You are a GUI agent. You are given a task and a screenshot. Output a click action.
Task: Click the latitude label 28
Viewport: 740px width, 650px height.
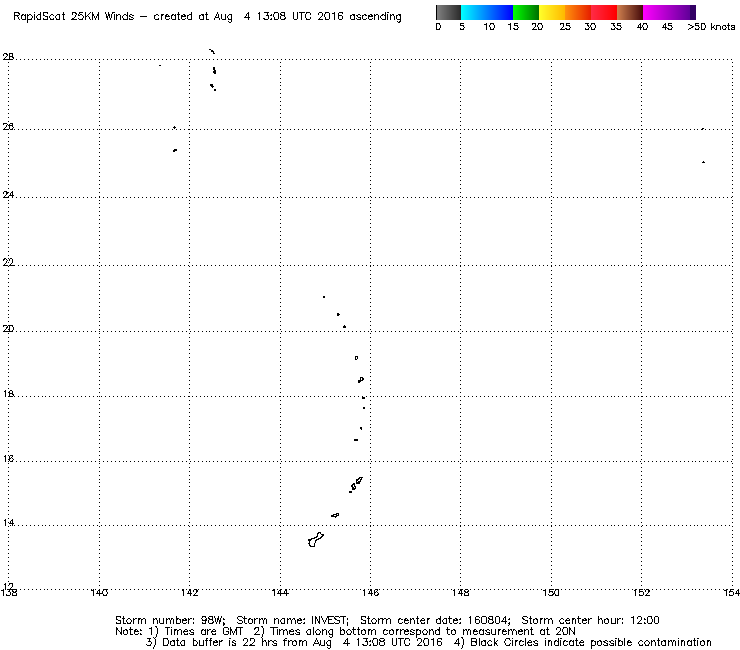click(x=8, y=57)
